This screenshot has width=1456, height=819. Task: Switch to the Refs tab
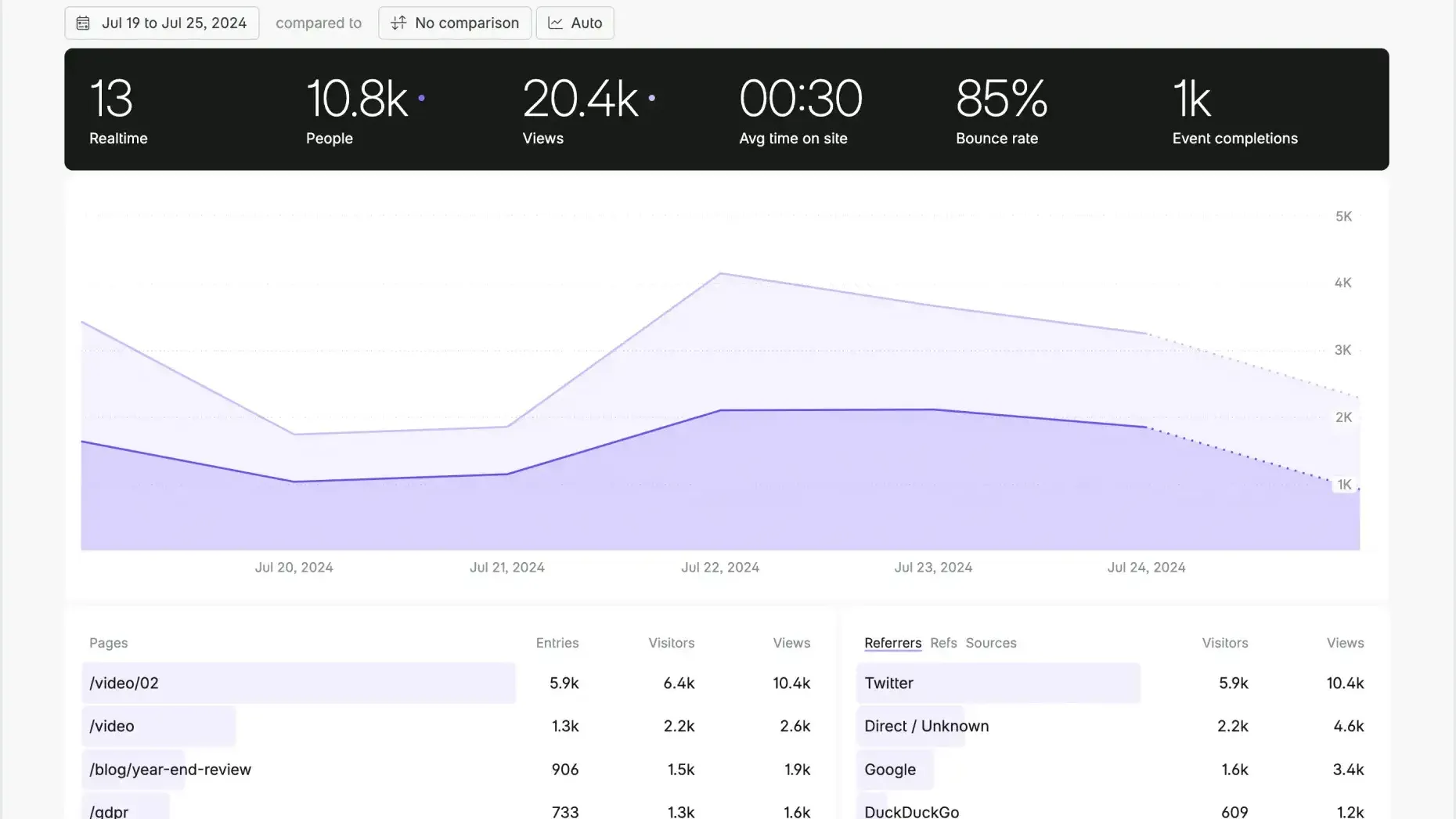[942, 643]
